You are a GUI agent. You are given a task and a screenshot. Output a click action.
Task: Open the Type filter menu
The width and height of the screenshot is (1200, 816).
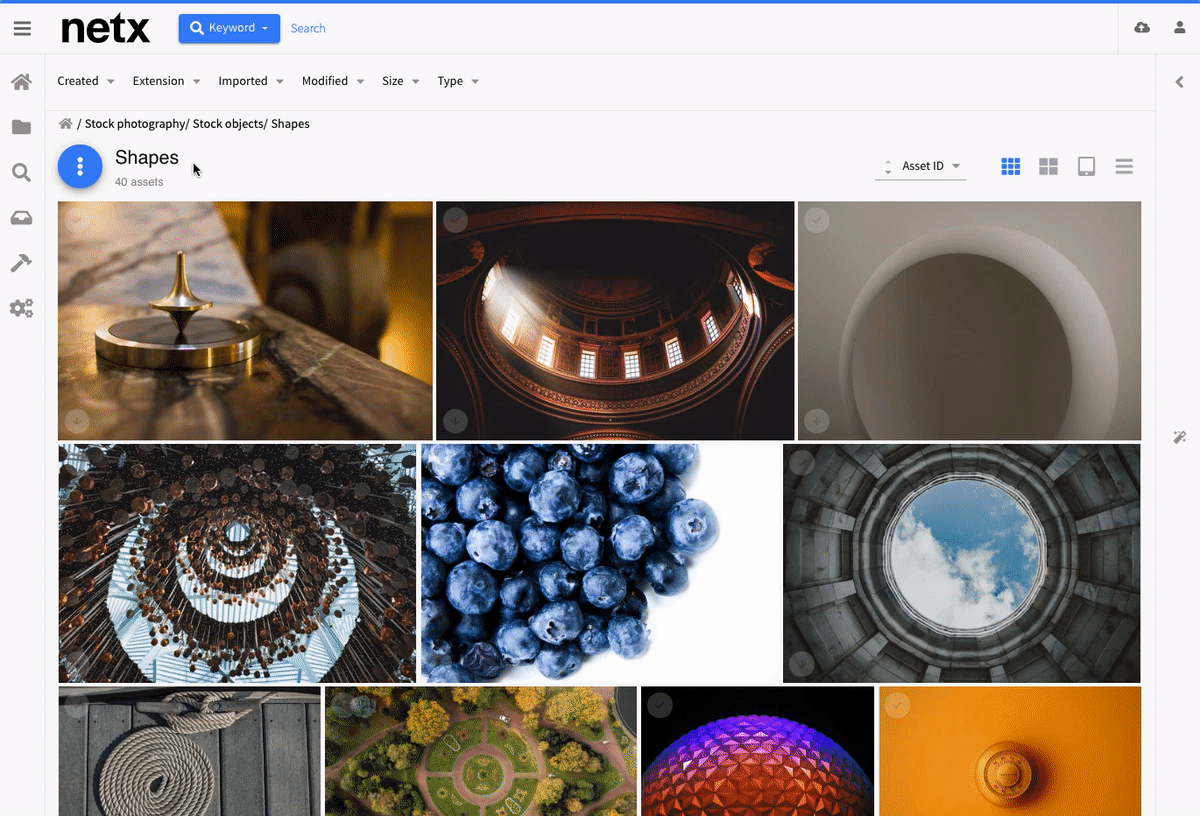pyautogui.click(x=457, y=81)
